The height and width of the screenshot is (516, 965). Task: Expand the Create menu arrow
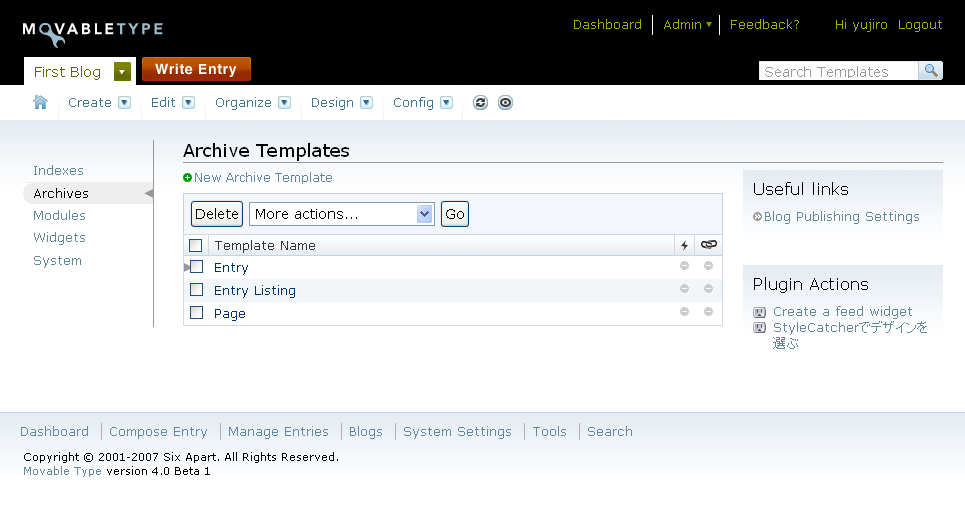coord(124,103)
